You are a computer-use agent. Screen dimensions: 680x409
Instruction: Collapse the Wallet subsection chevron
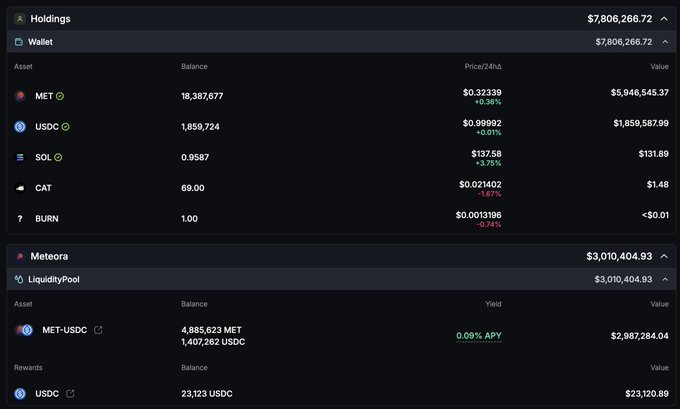tap(662, 42)
